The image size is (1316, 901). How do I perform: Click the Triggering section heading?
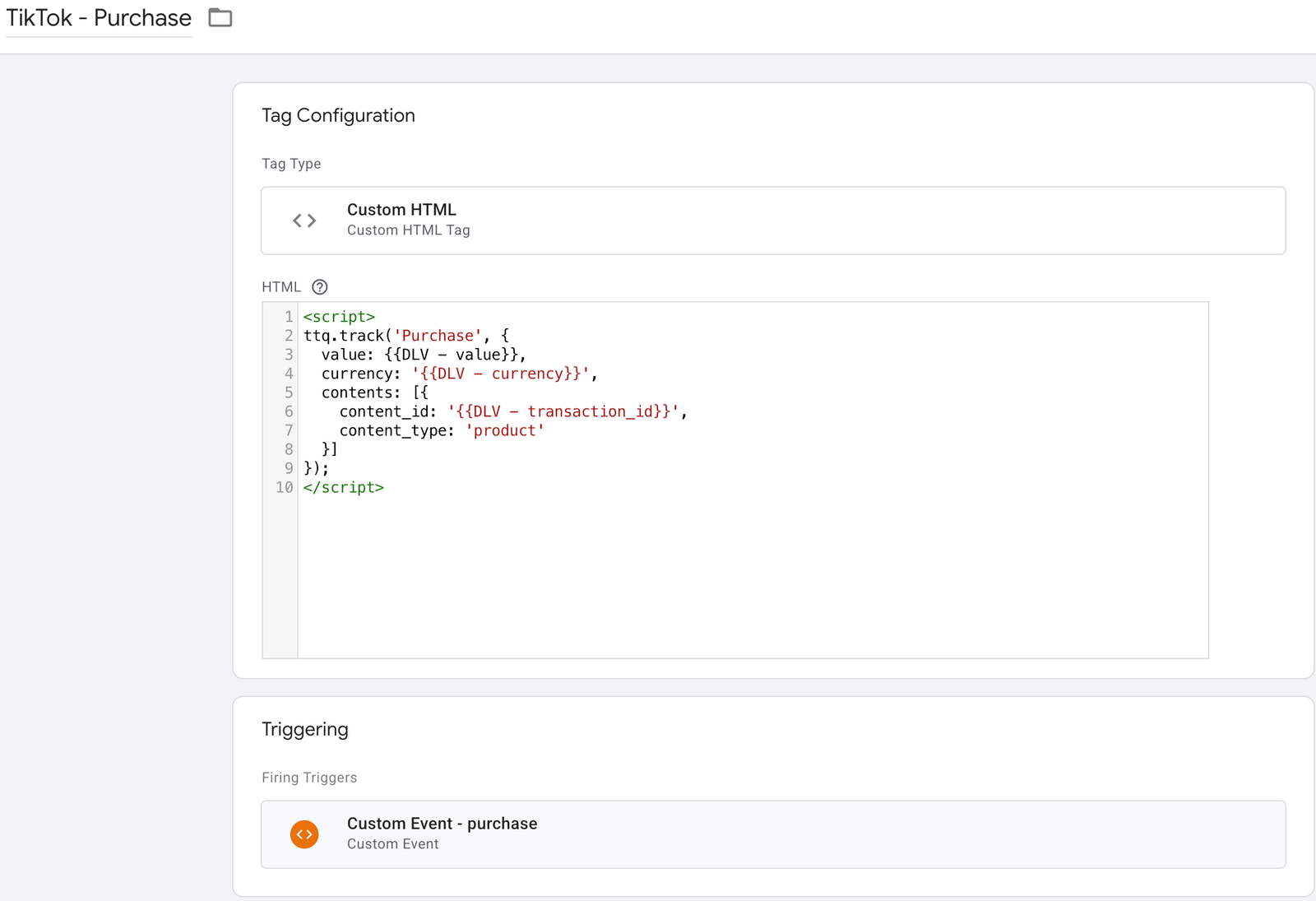coord(305,729)
